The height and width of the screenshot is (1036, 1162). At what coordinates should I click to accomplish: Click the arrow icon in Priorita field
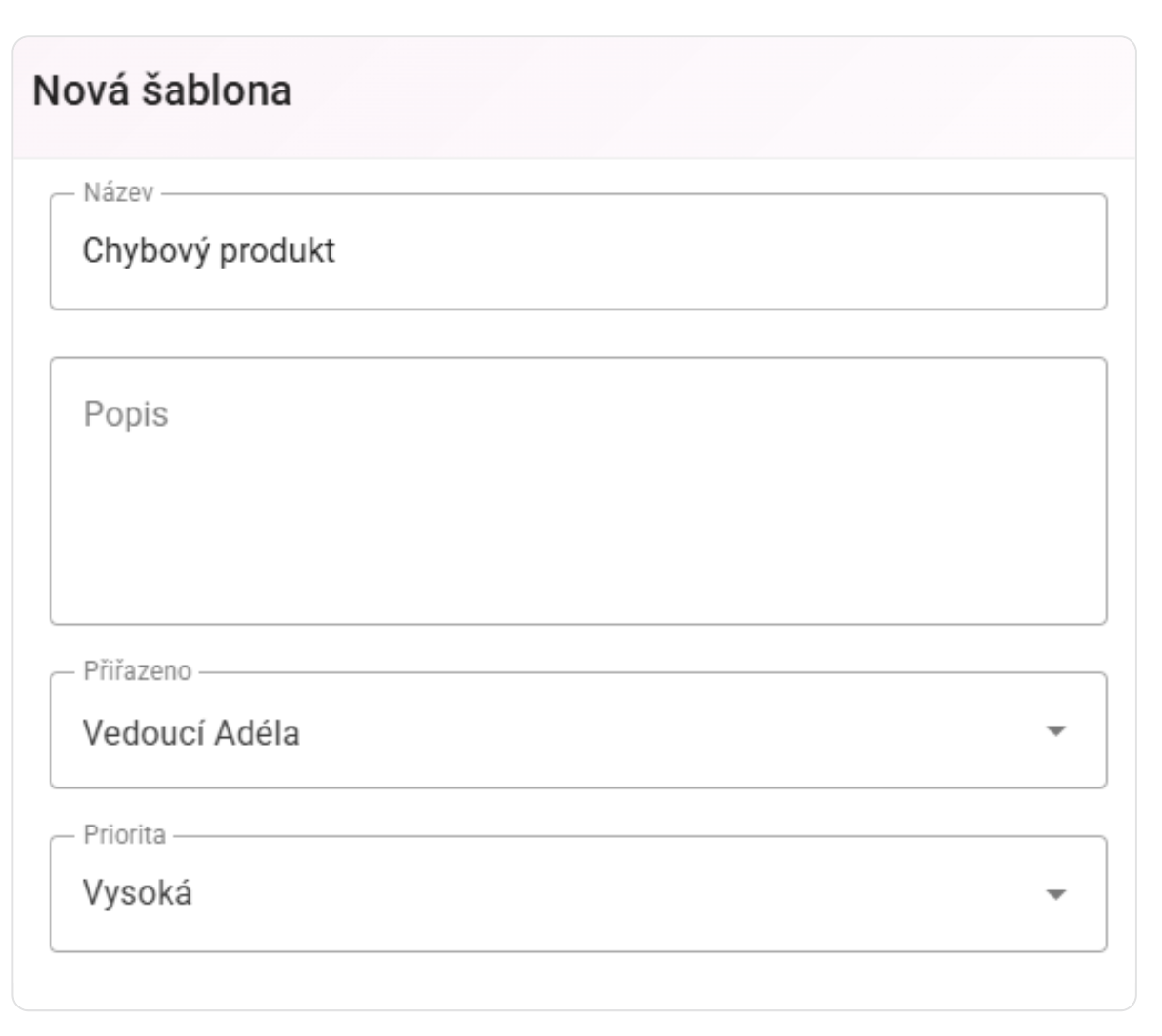1054,895
